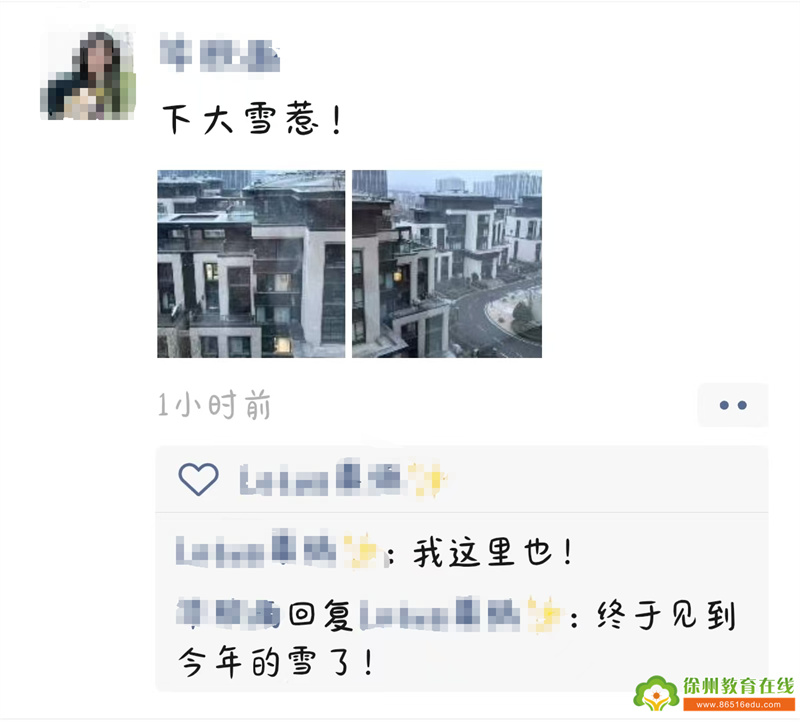Screen dimensions: 800x722
Task: Click the star emoji in the first comment
Action: (x=364, y=552)
